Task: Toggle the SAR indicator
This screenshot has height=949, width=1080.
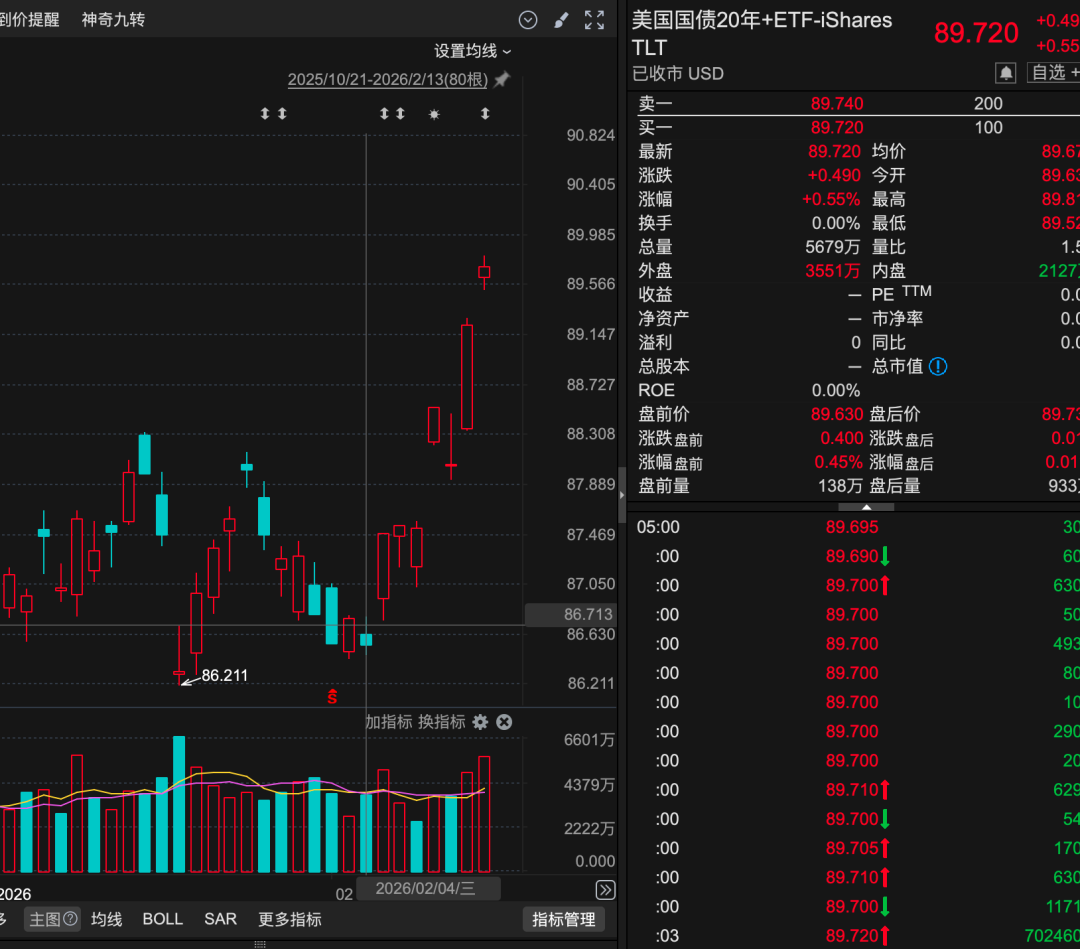Action: (x=220, y=919)
